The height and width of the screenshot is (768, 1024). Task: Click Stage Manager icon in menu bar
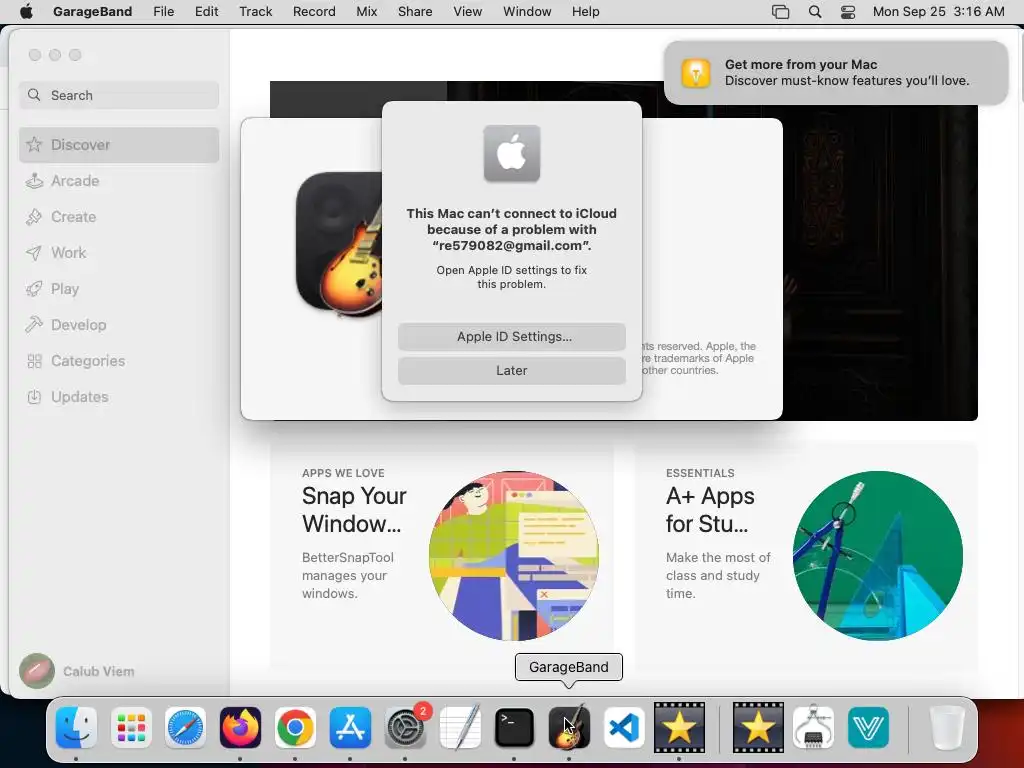click(x=780, y=12)
